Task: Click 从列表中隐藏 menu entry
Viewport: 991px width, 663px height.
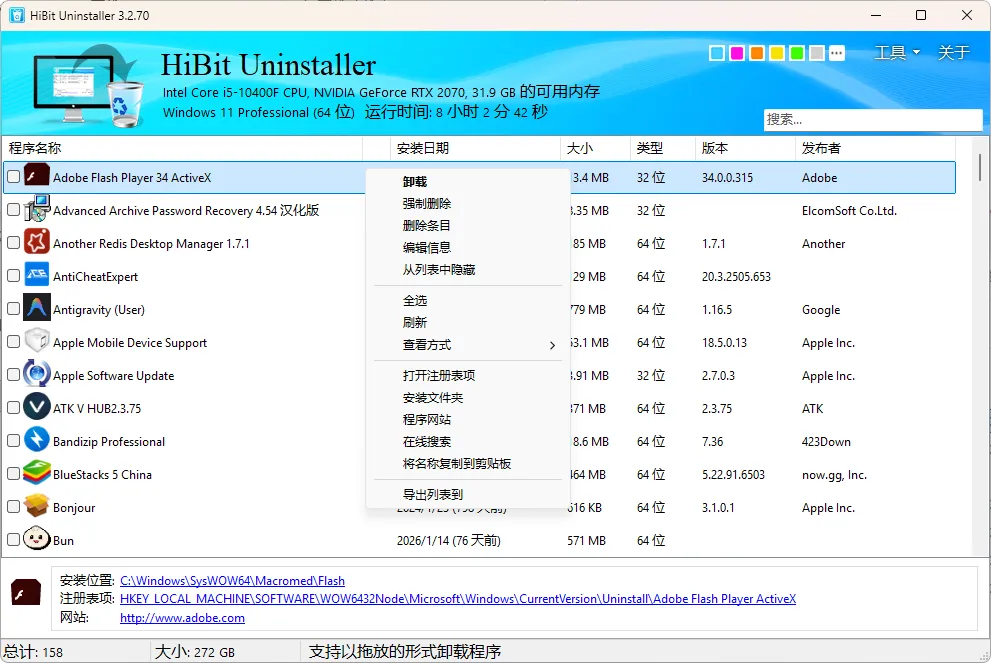Action: click(468, 270)
